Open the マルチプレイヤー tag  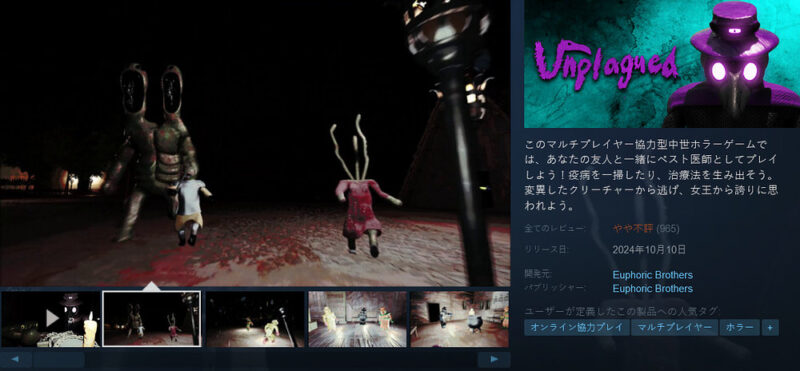coord(674,327)
